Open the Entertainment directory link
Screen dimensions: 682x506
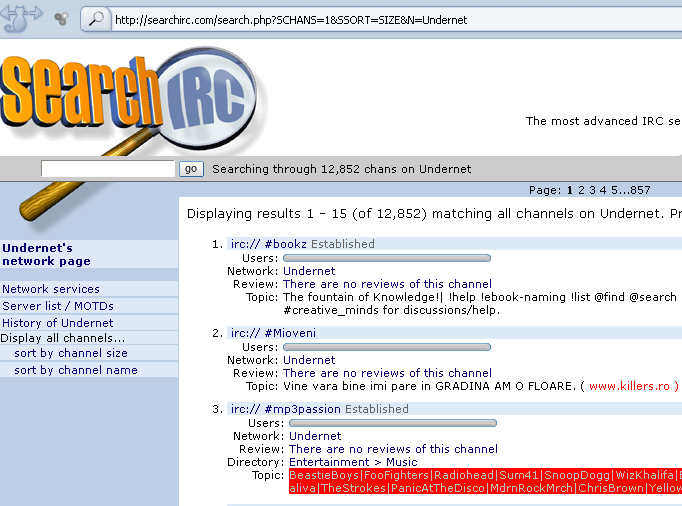329,462
